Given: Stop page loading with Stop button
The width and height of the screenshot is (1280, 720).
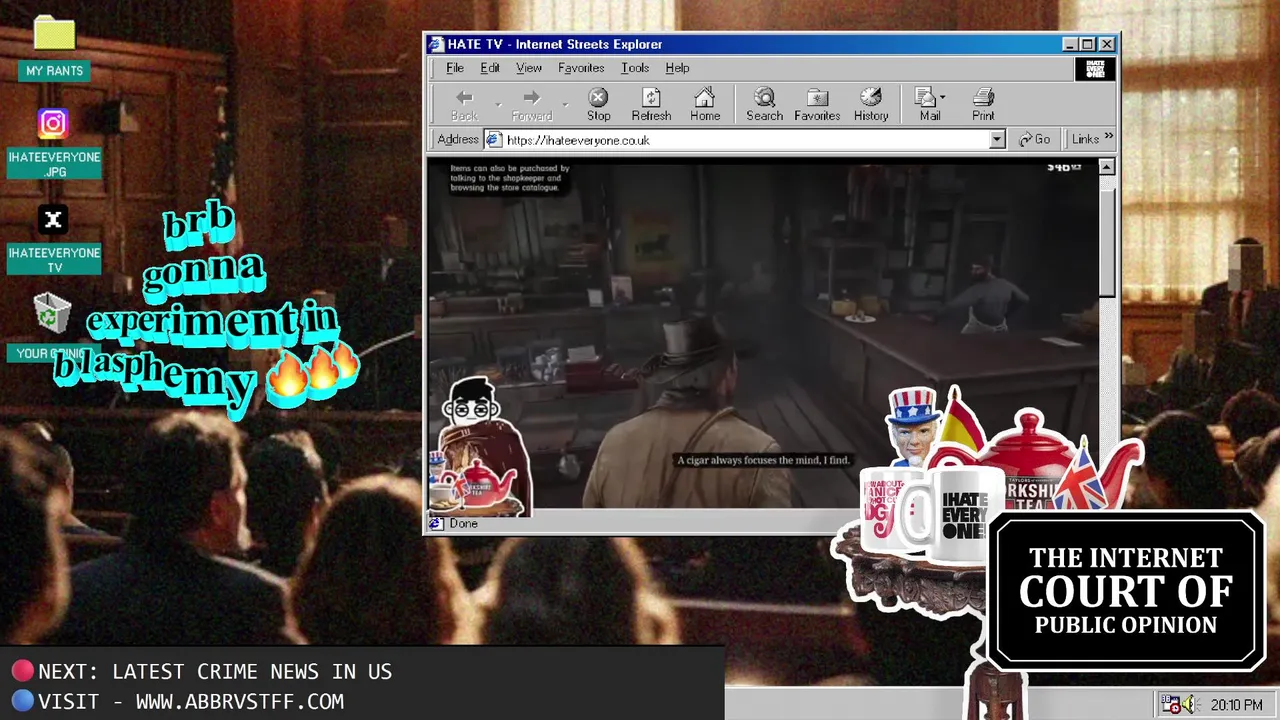Looking at the screenshot, I should pyautogui.click(x=598, y=104).
